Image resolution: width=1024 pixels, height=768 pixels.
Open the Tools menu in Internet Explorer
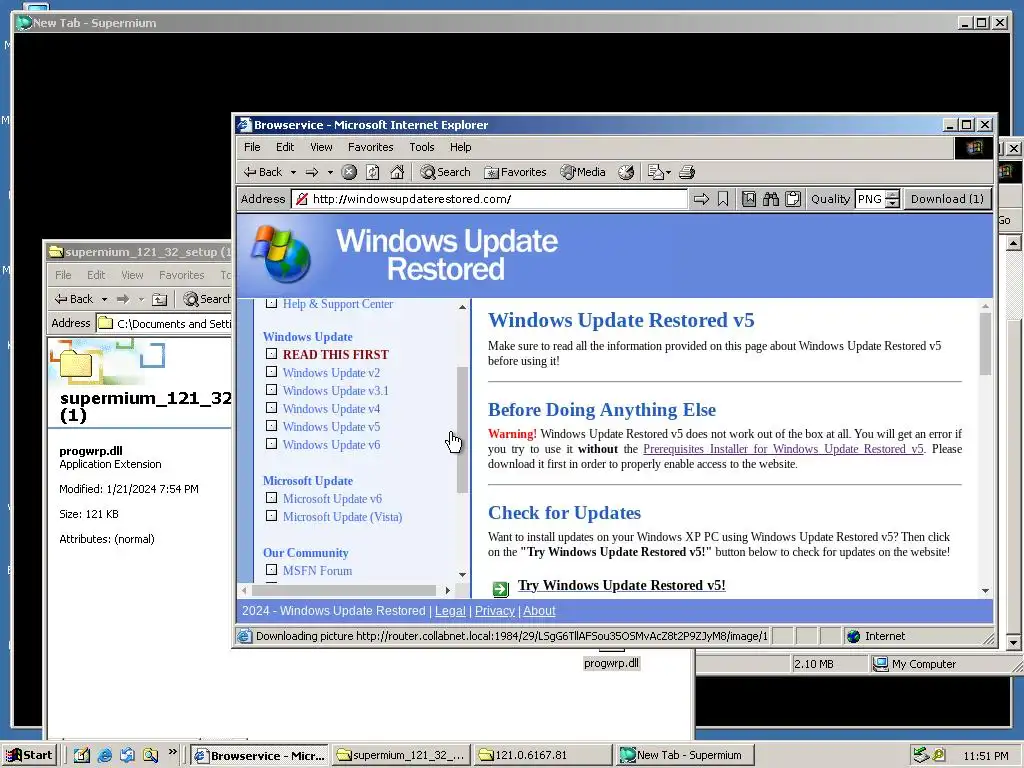point(421,147)
